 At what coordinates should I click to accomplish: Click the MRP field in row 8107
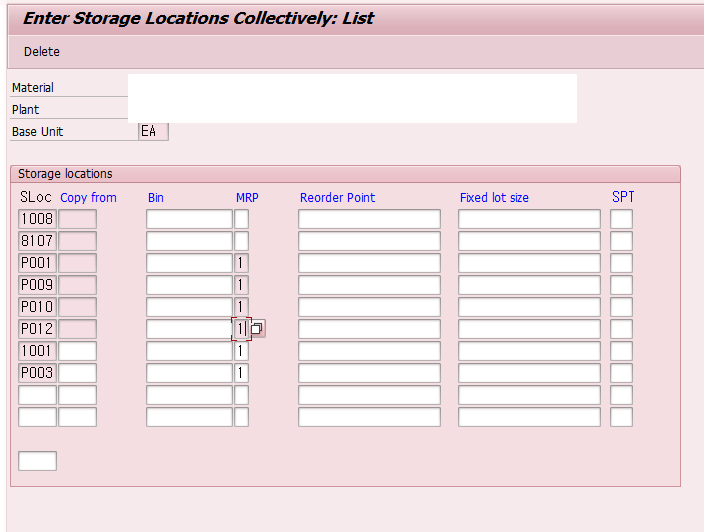point(242,241)
